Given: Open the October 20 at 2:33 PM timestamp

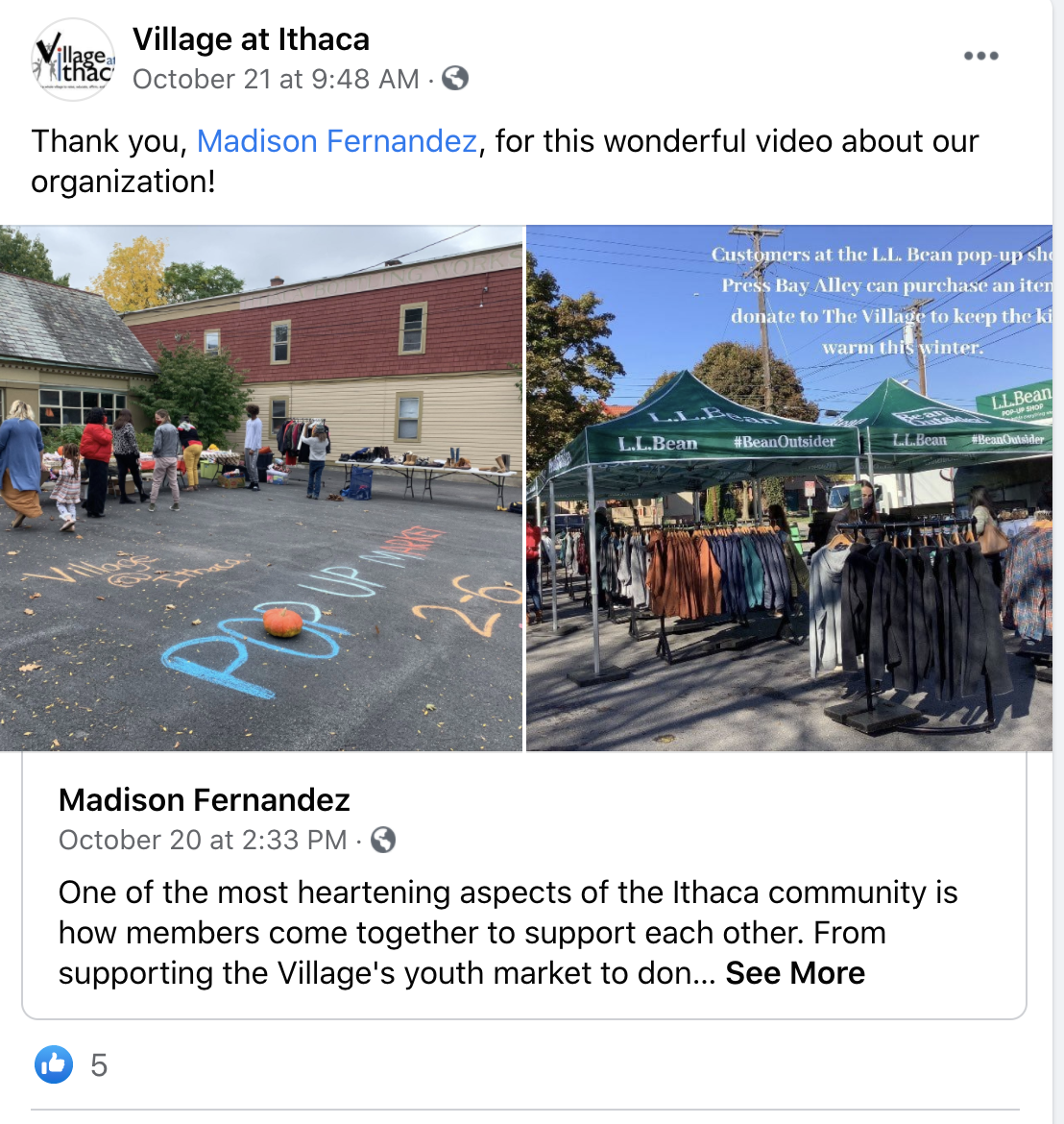Looking at the screenshot, I should point(203,841).
